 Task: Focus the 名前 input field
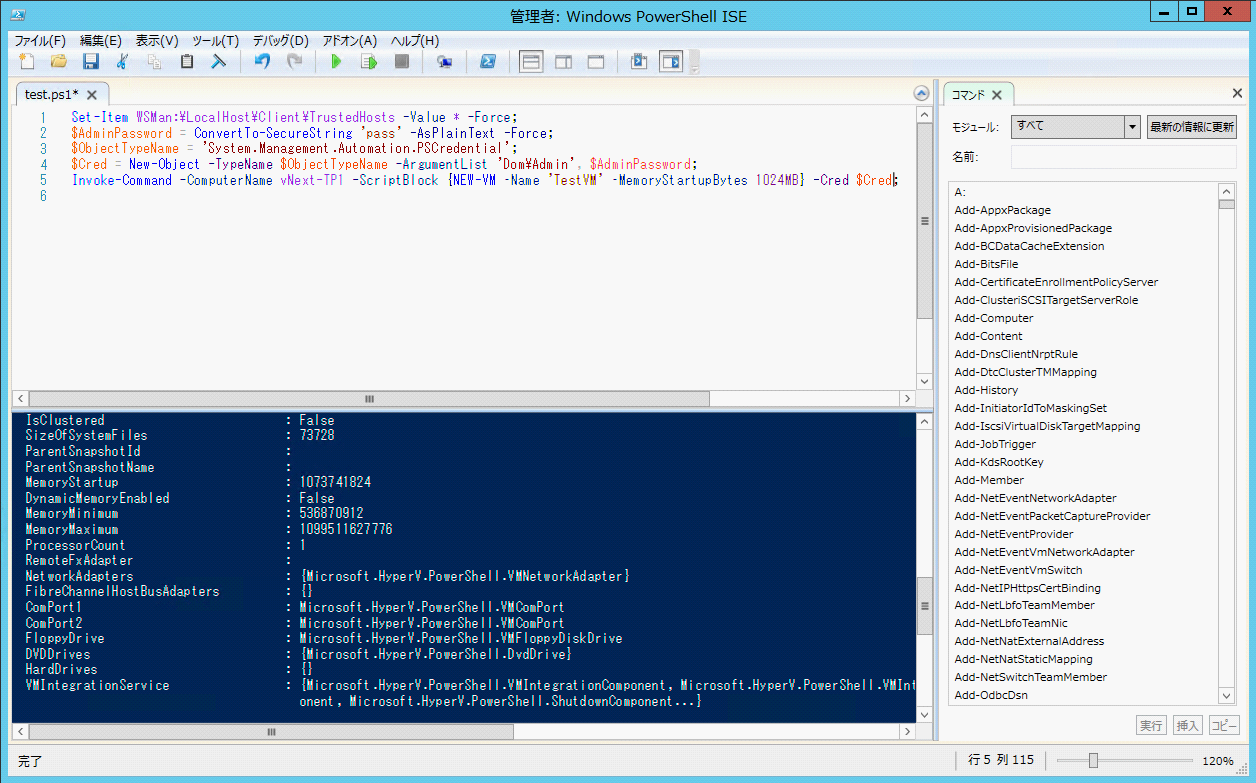(x=1123, y=157)
